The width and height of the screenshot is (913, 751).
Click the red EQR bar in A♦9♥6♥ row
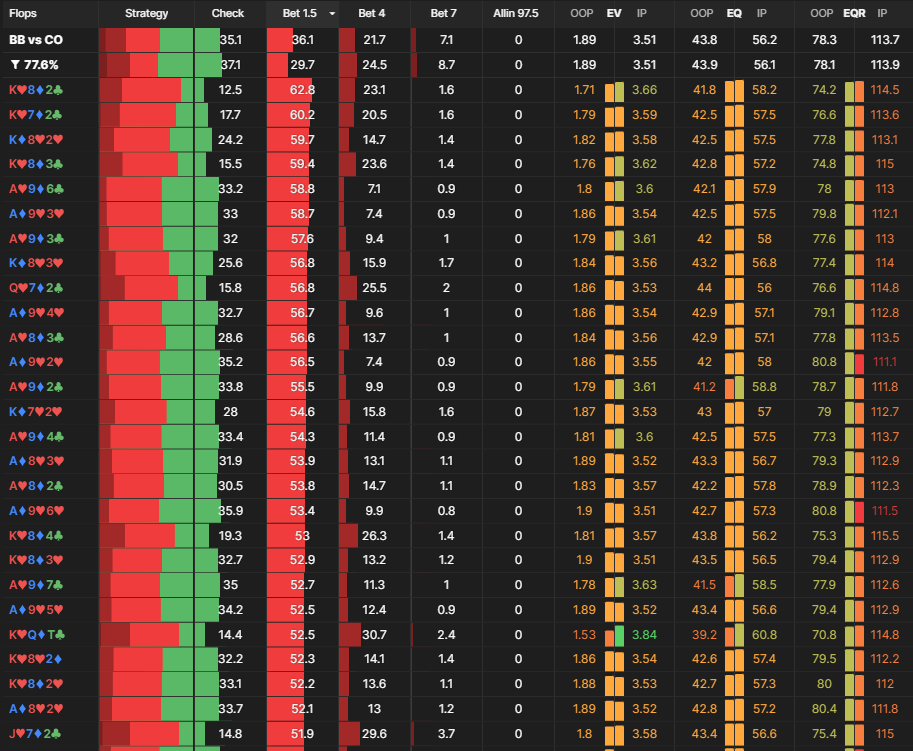[x=859, y=510]
